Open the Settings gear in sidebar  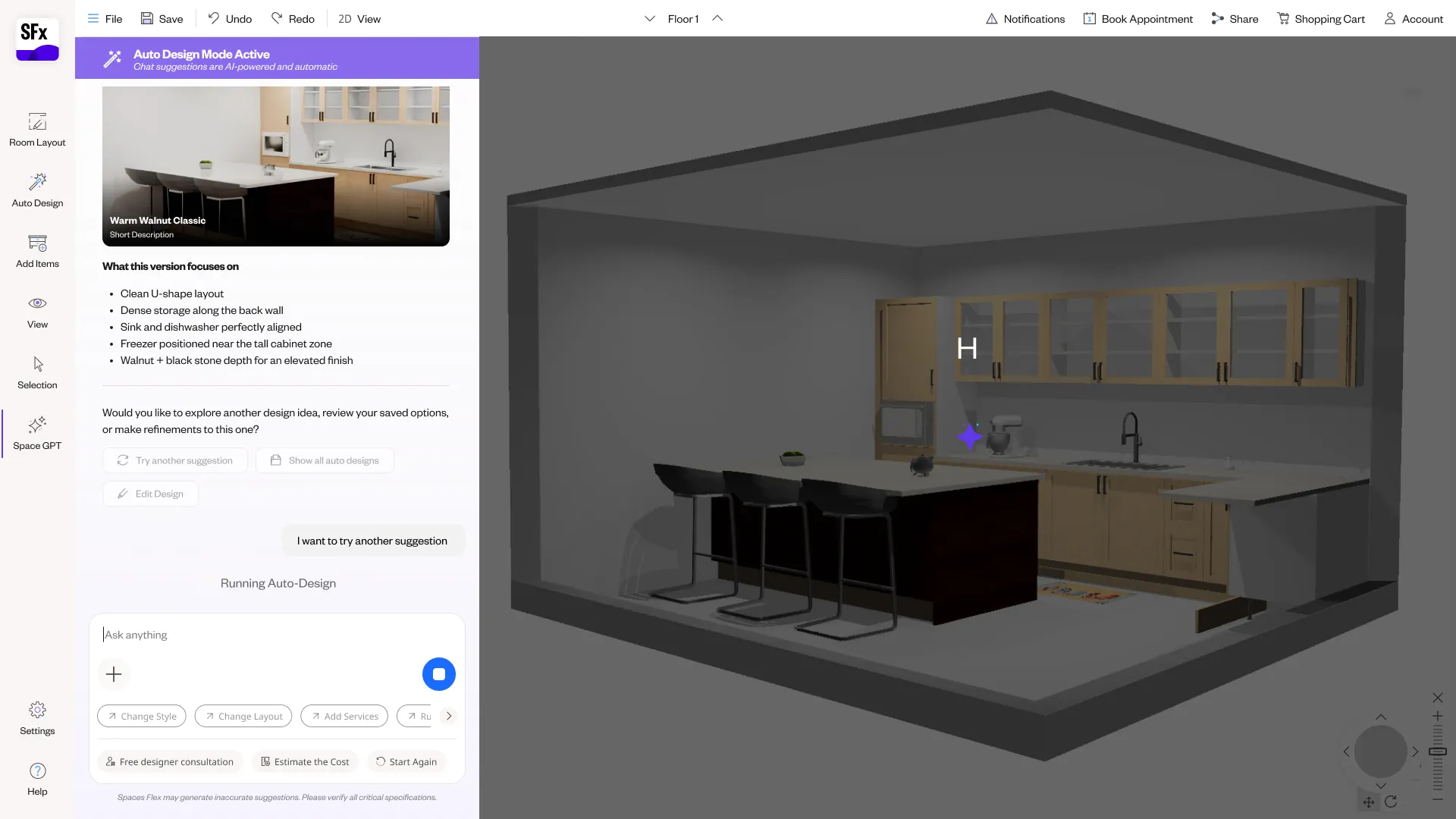37,718
